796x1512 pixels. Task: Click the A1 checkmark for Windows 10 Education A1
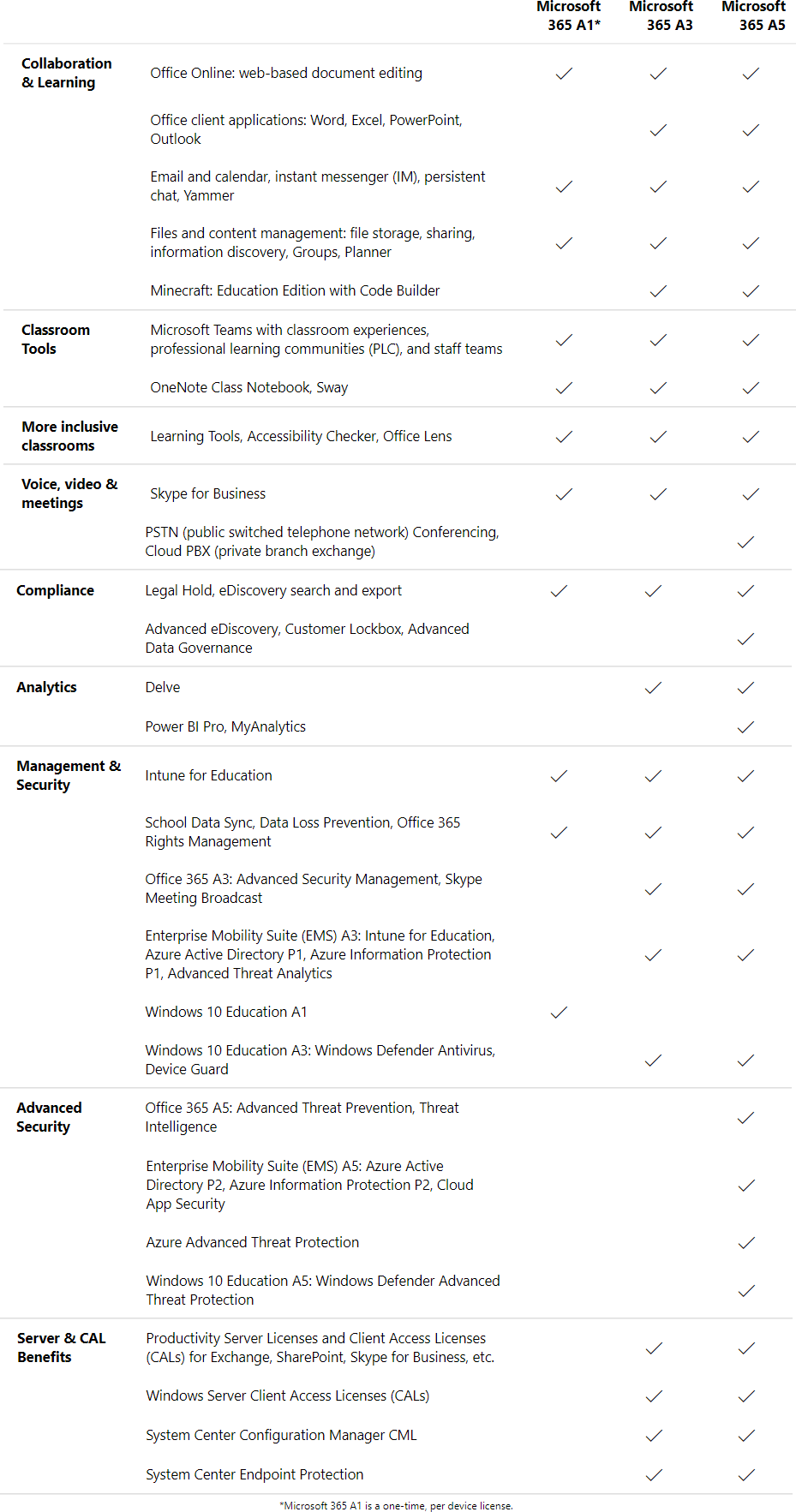point(559,1013)
